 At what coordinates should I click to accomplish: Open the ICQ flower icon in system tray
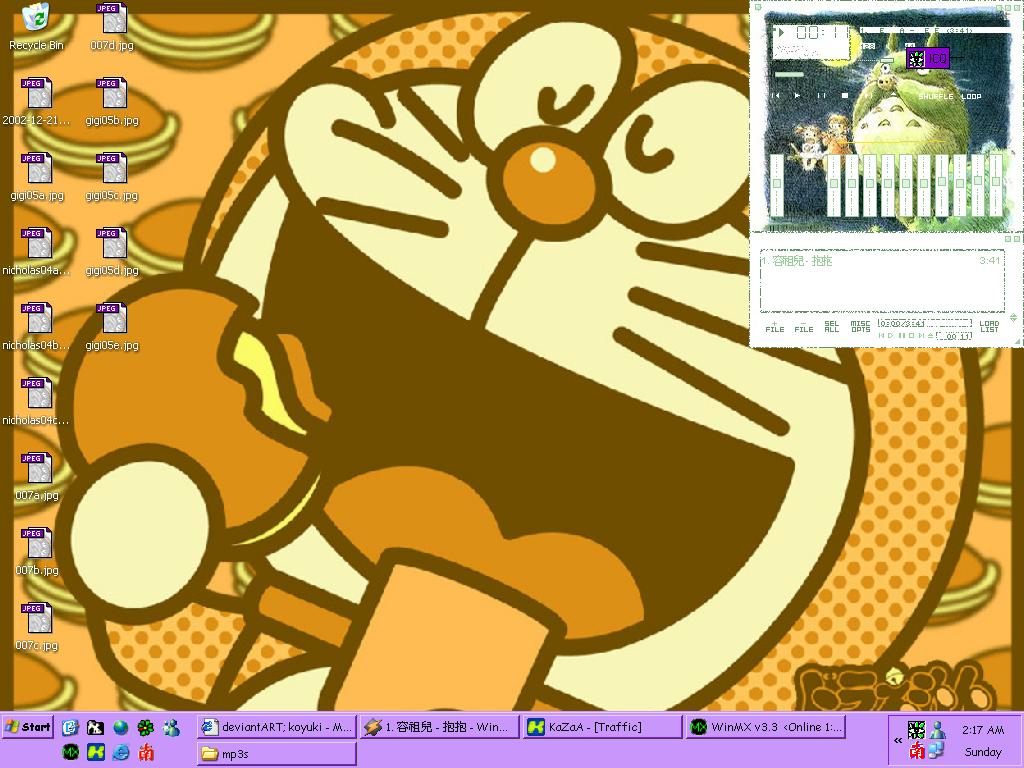[916, 729]
